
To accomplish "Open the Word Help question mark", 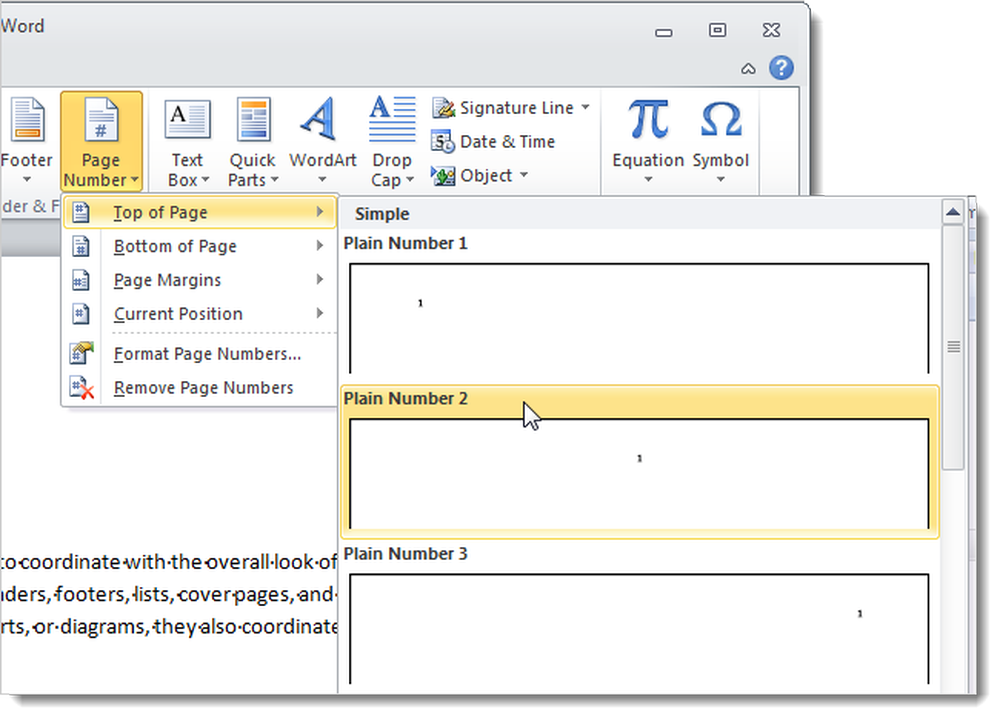I will point(781,68).
